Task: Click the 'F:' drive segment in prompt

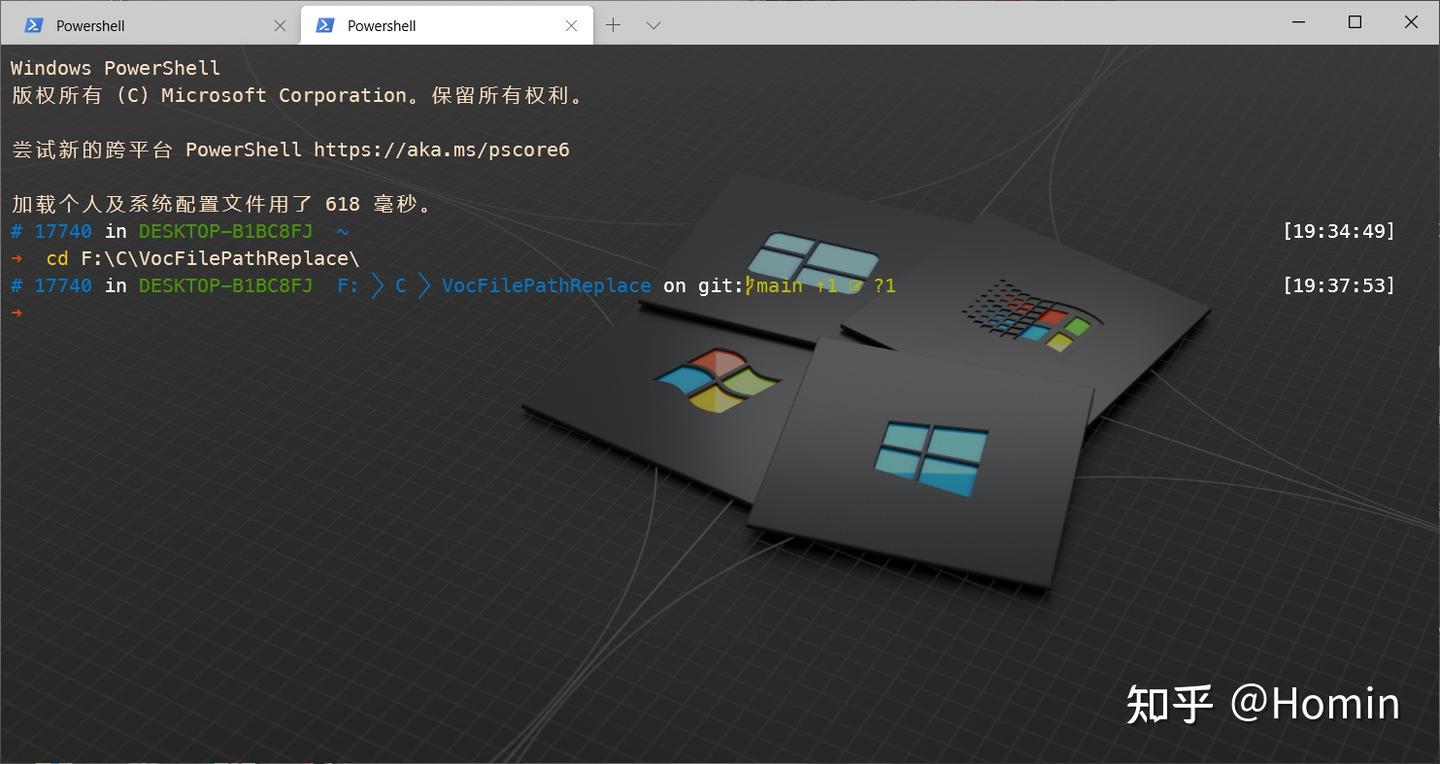Action: [348, 285]
